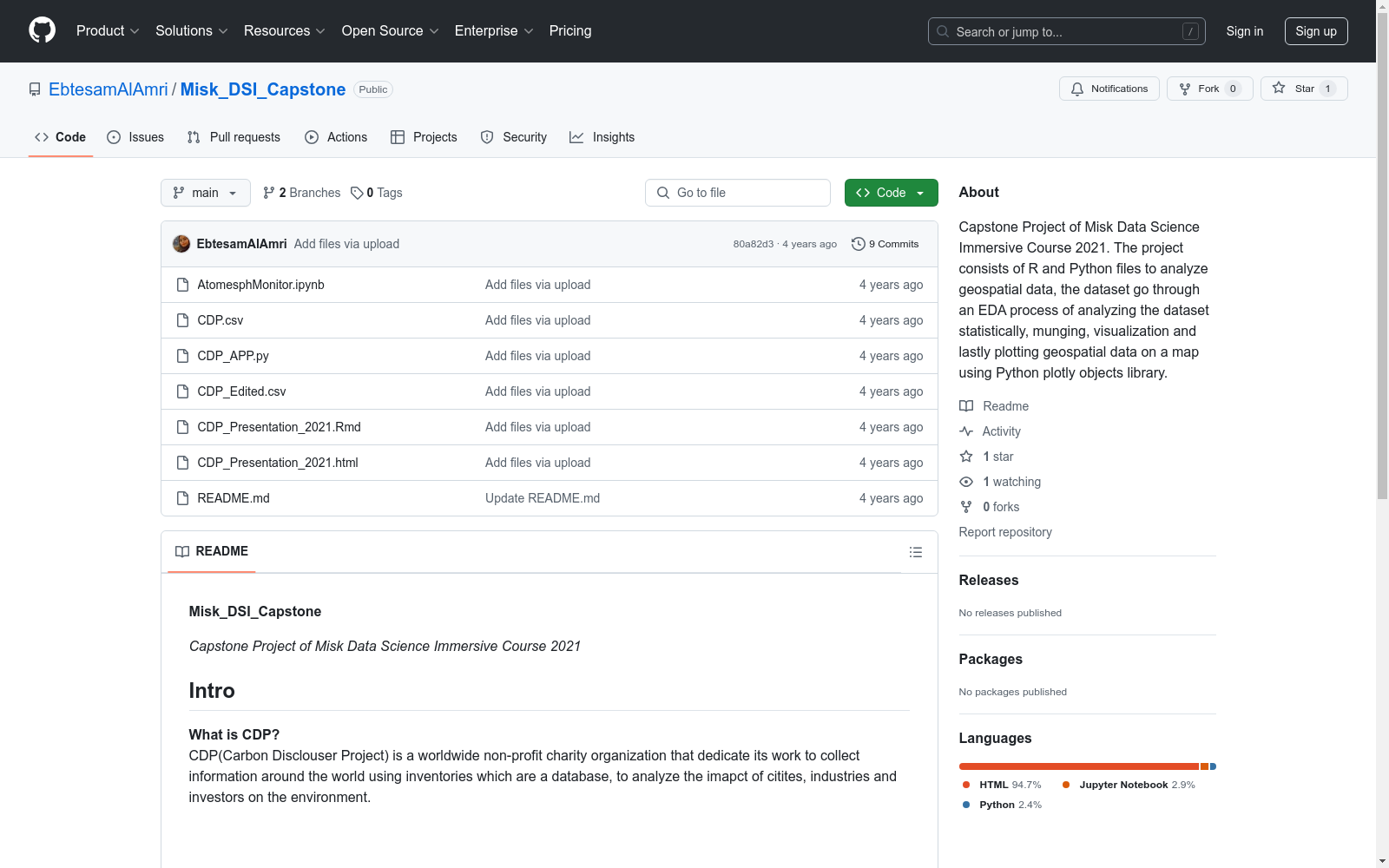This screenshot has height=868, width=1389.
Task: Open the green Code dropdown button
Action: pos(891,193)
